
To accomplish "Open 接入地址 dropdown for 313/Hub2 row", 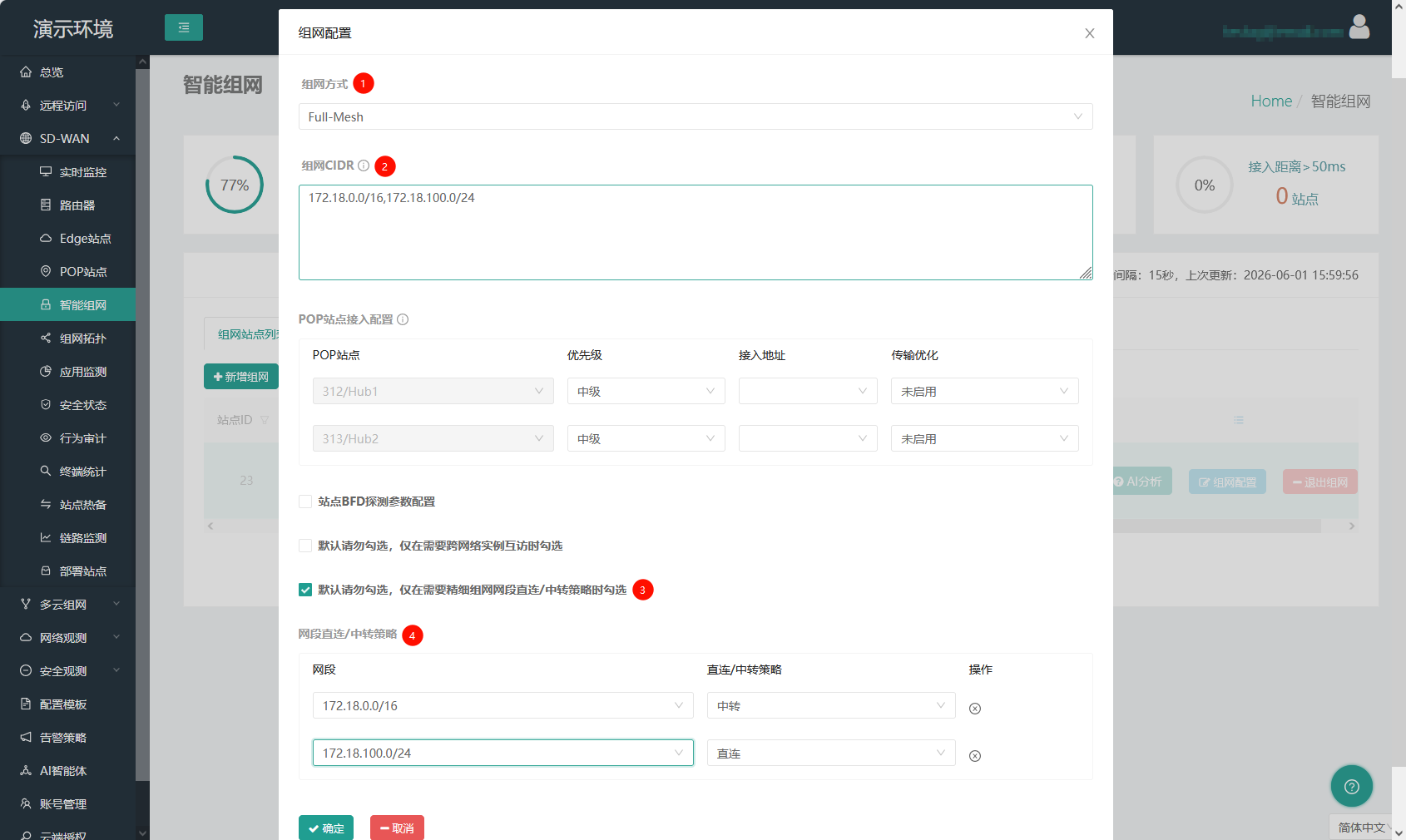I will pos(808,438).
